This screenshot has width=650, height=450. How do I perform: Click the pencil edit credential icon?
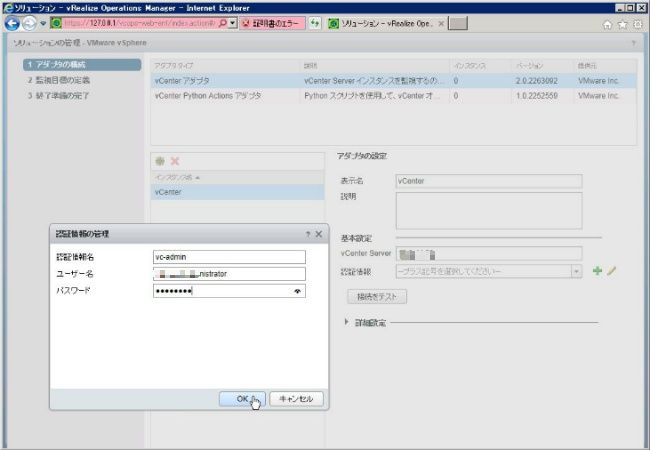[611, 271]
